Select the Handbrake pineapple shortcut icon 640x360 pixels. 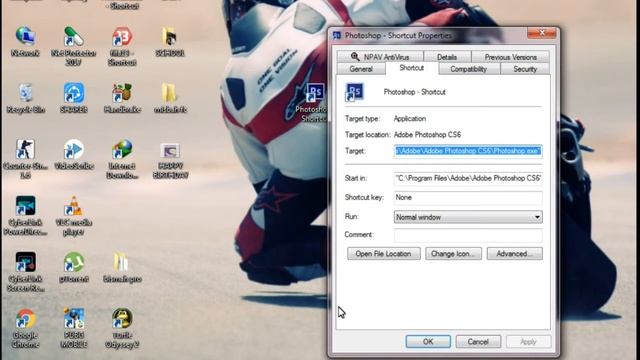click(x=122, y=93)
